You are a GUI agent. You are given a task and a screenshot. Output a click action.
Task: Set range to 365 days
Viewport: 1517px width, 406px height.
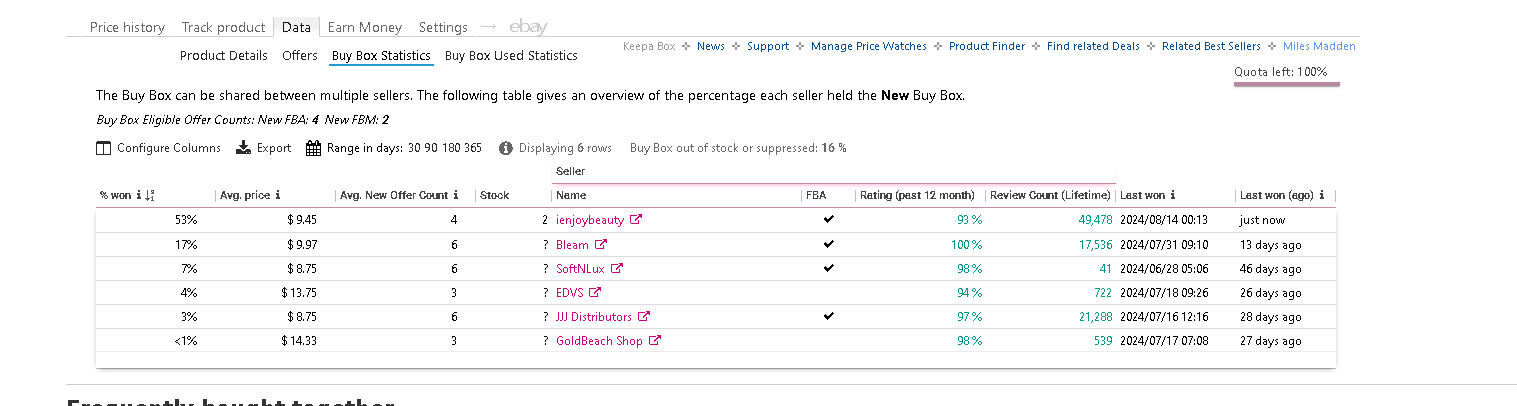pyautogui.click(x=472, y=148)
